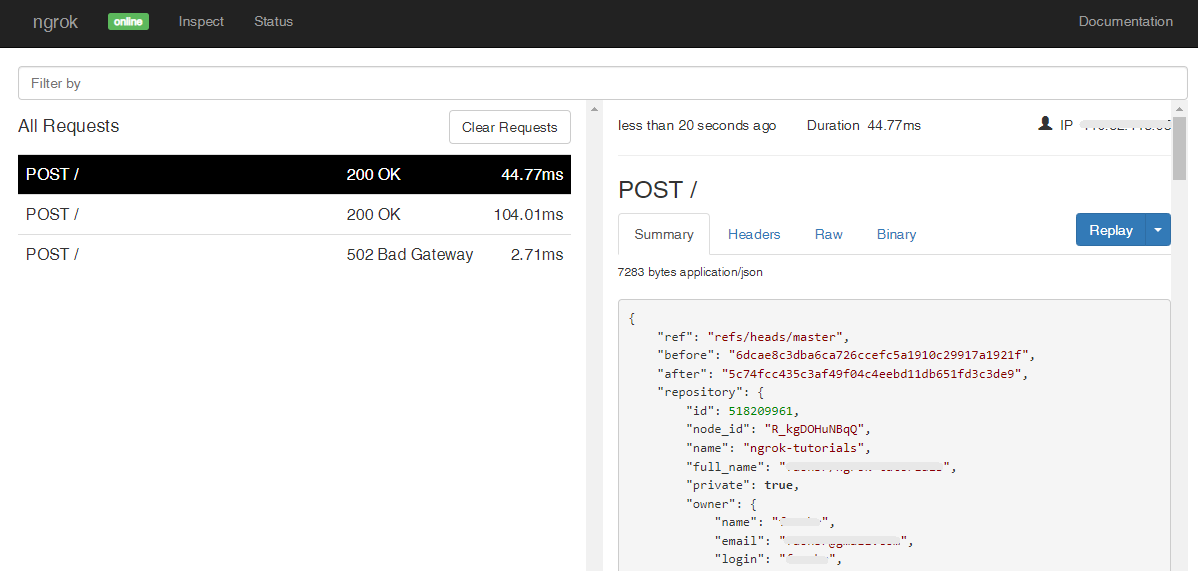
Task: Click the "less than 20 seconds ago" timestamp
Action: point(697,125)
